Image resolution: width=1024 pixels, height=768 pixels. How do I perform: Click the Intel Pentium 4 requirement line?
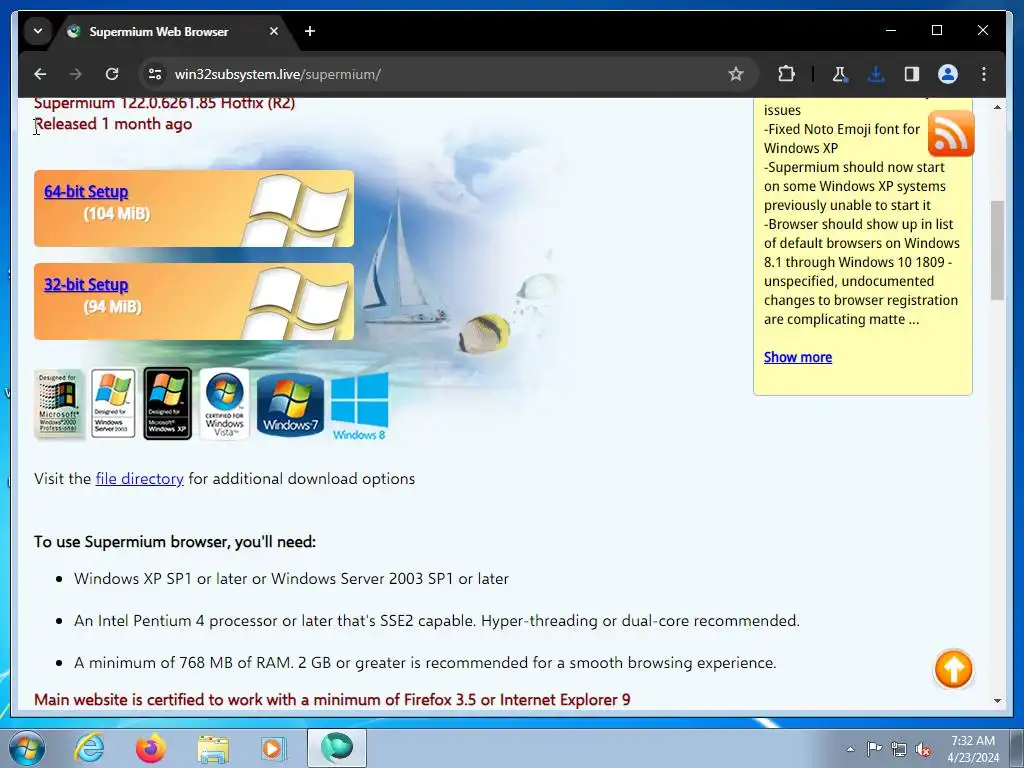[437, 620]
